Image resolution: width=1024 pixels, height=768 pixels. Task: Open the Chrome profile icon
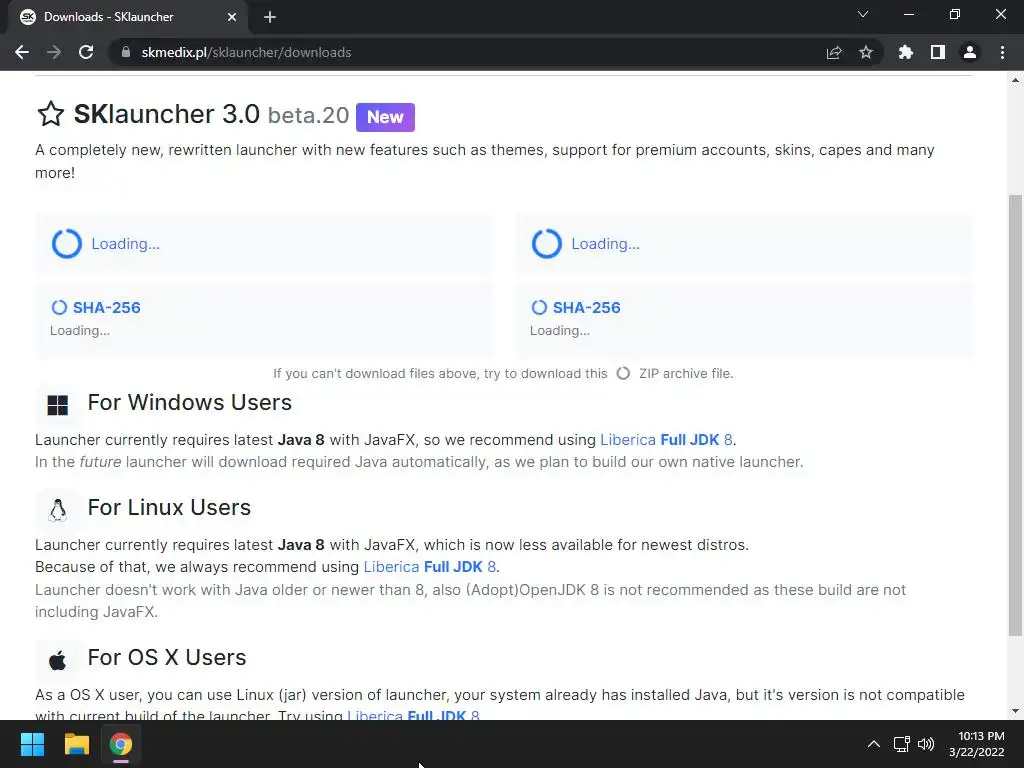pos(970,52)
